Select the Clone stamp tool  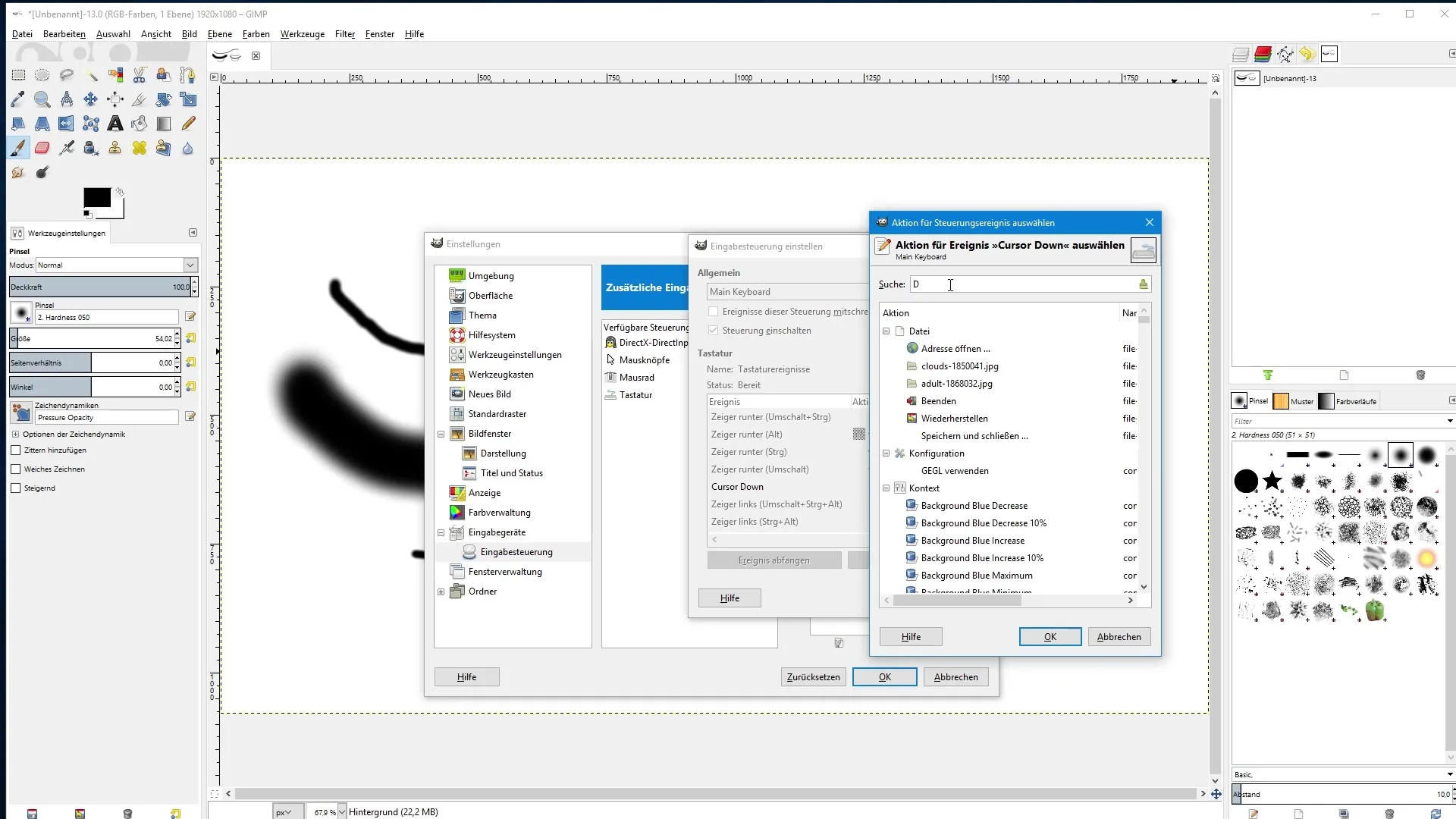(115, 148)
